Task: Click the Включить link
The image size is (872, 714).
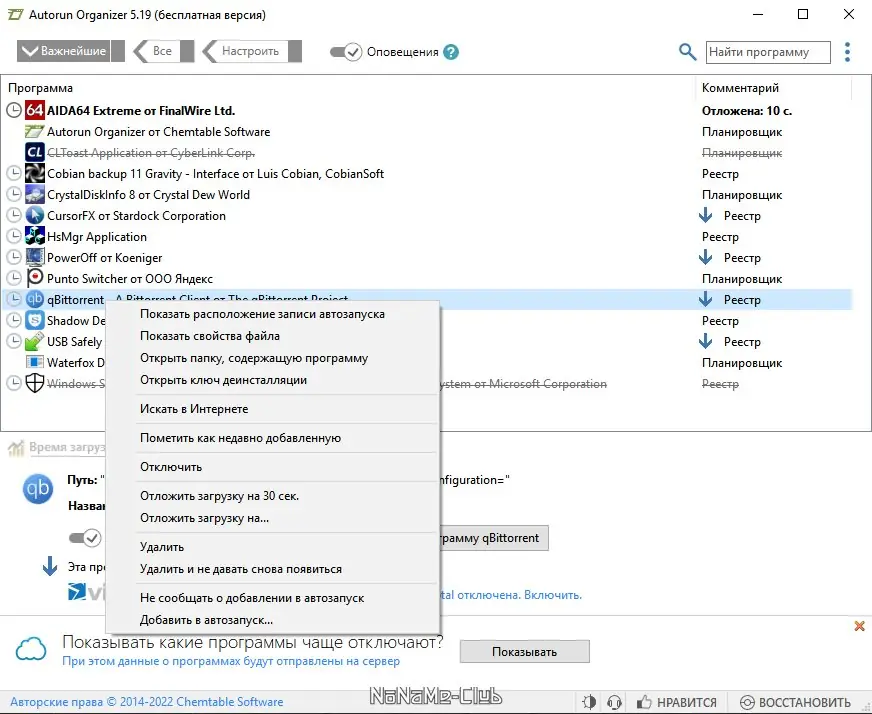Action: tap(553, 595)
